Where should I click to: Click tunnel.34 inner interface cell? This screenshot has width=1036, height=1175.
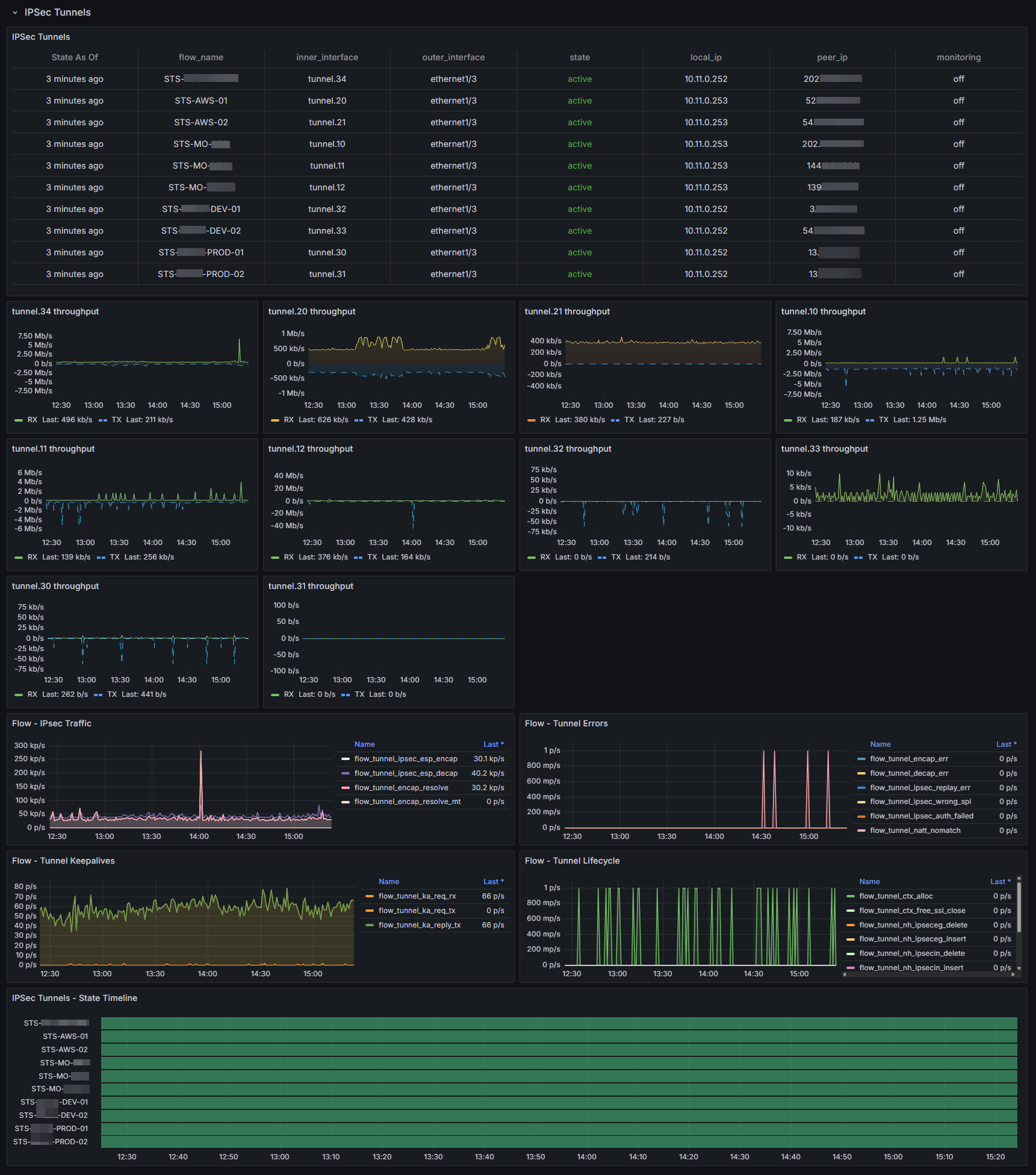(327, 79)
